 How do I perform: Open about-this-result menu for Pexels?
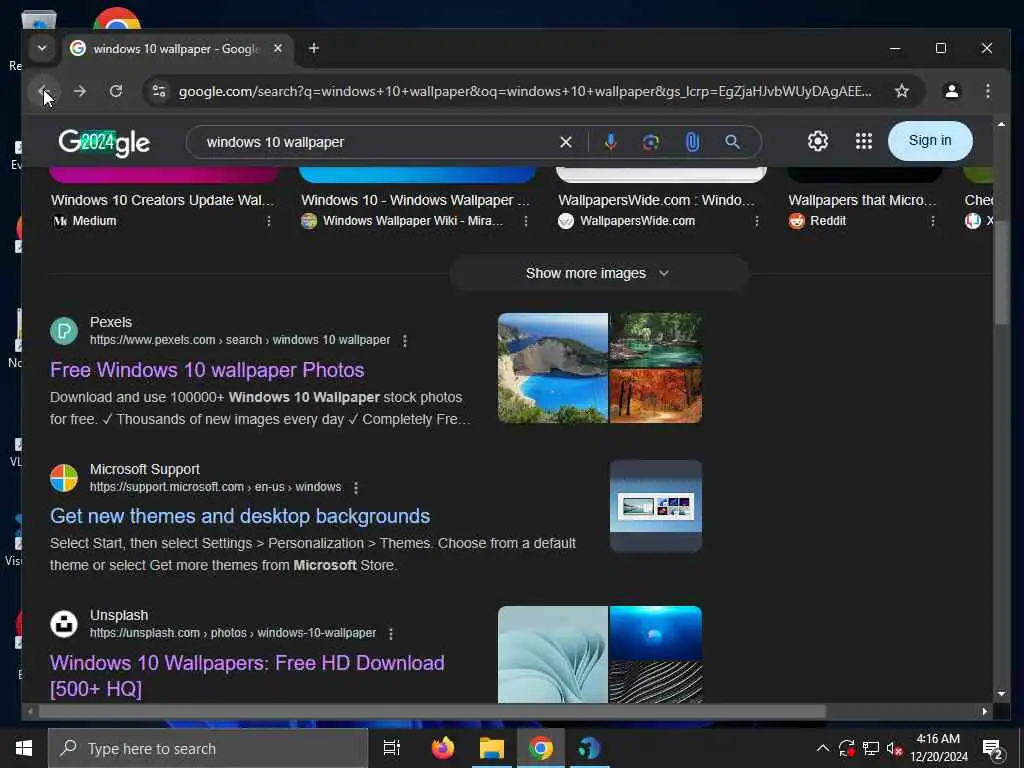(405, 341)
